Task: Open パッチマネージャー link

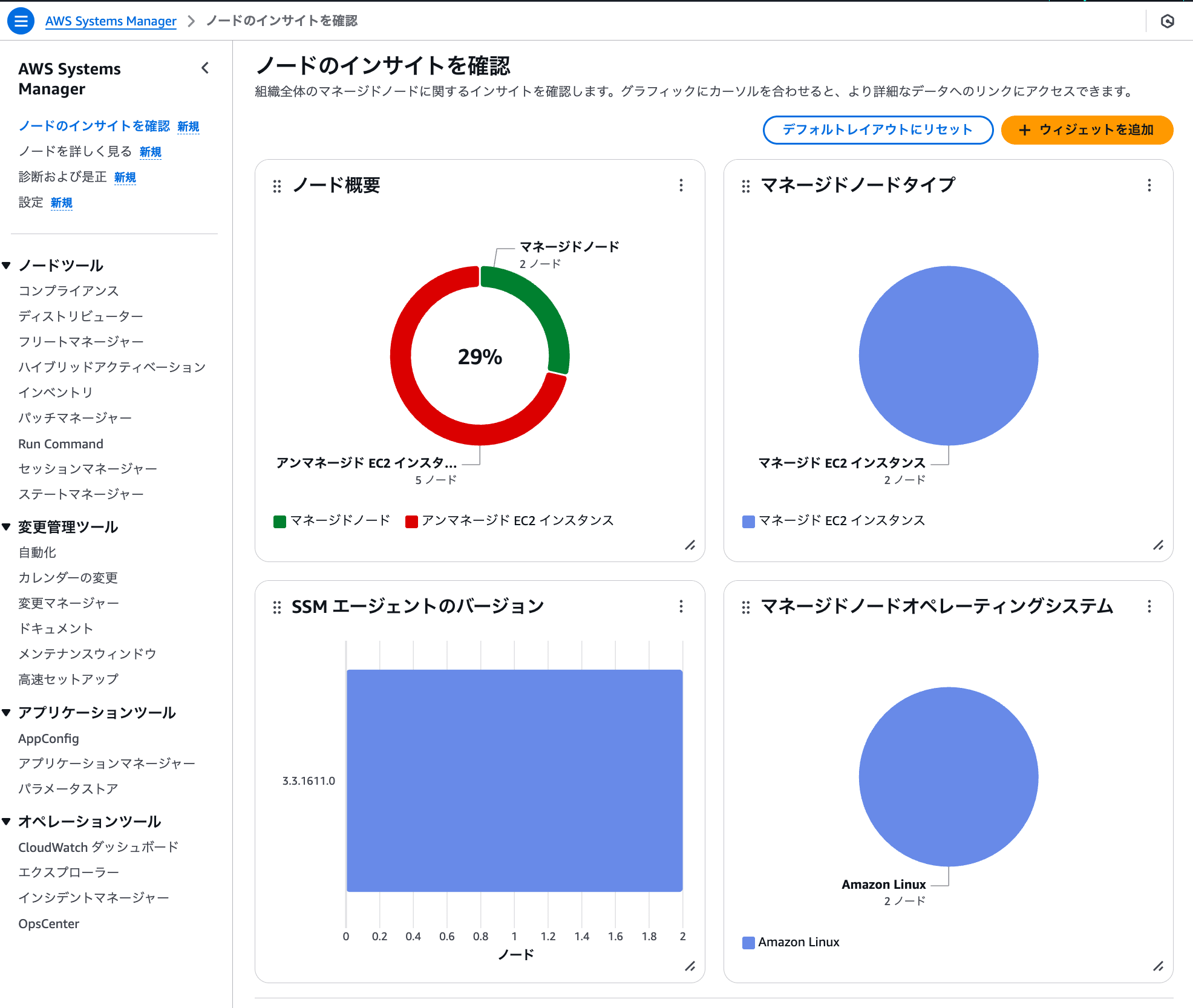Action: point(75,418)
